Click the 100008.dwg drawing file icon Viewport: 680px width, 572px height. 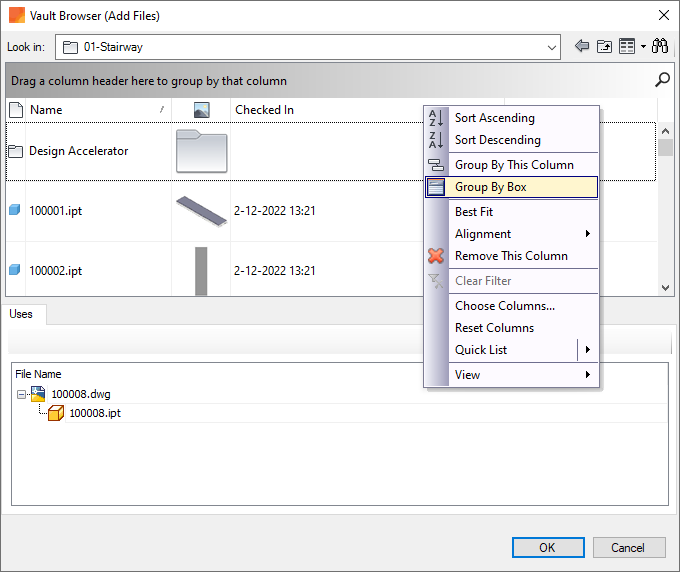tap(38, 394)
